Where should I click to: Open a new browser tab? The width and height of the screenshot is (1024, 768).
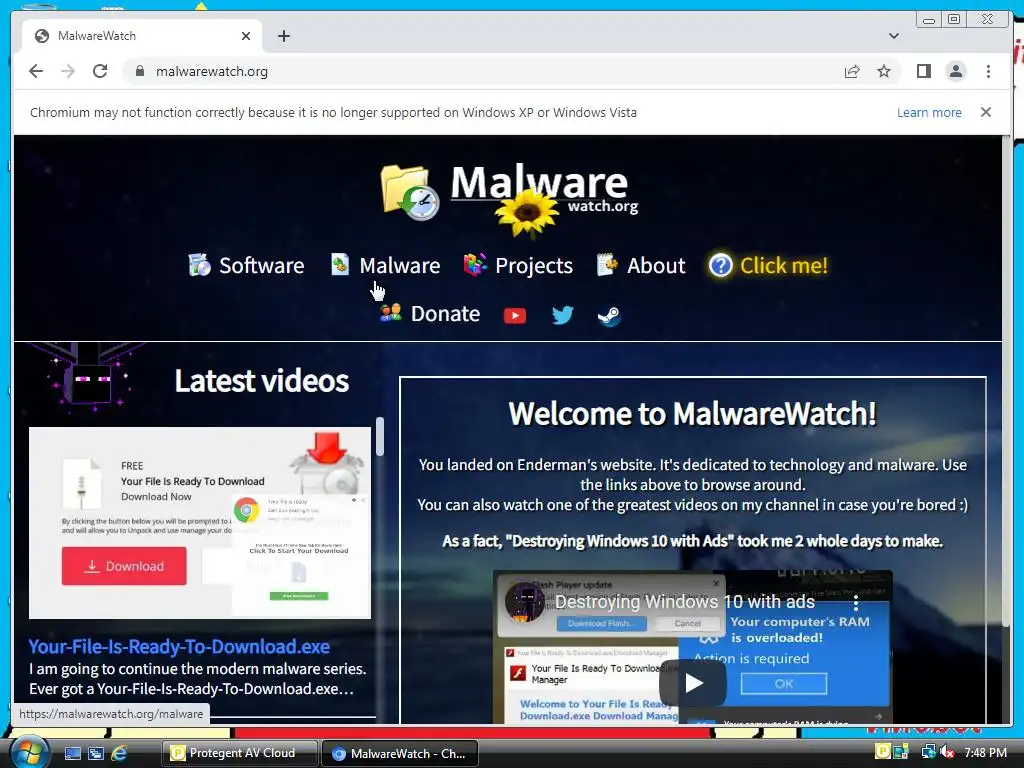click(x=283, y=36)
